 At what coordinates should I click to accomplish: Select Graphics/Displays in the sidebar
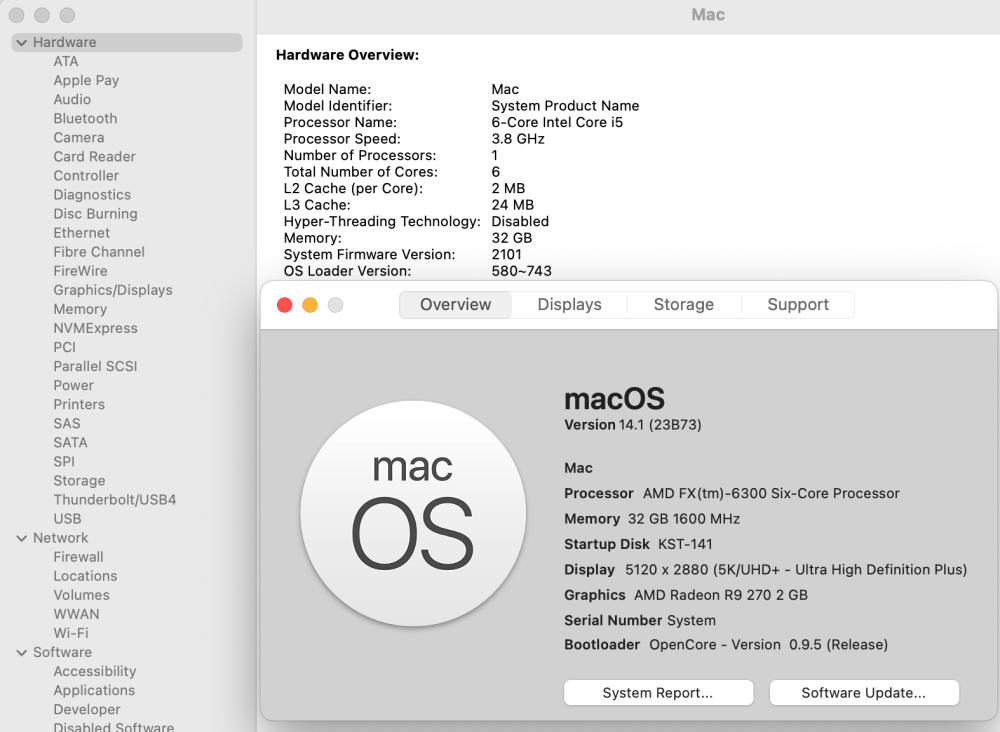[x=113, y=290]
